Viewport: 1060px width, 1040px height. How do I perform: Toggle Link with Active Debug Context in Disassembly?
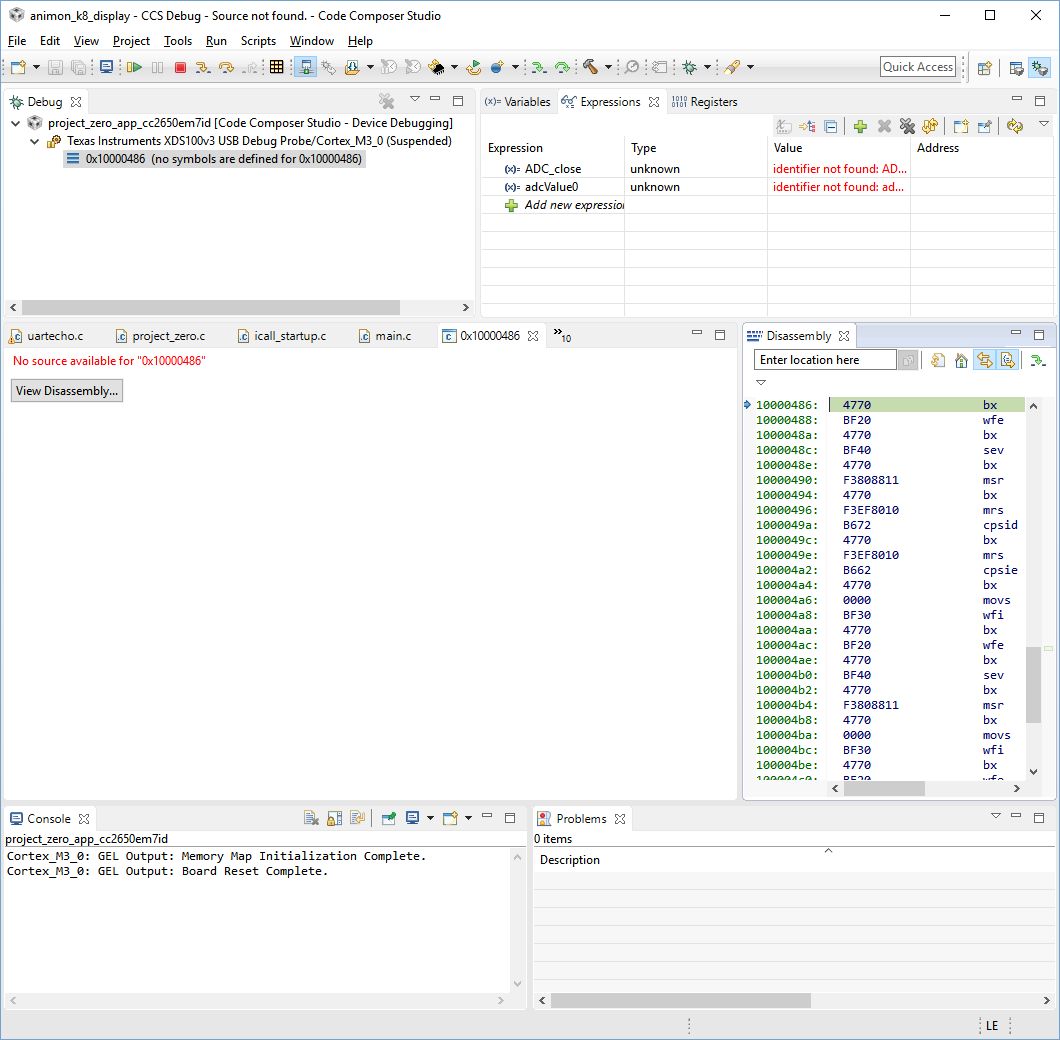[x=985, y=360]
